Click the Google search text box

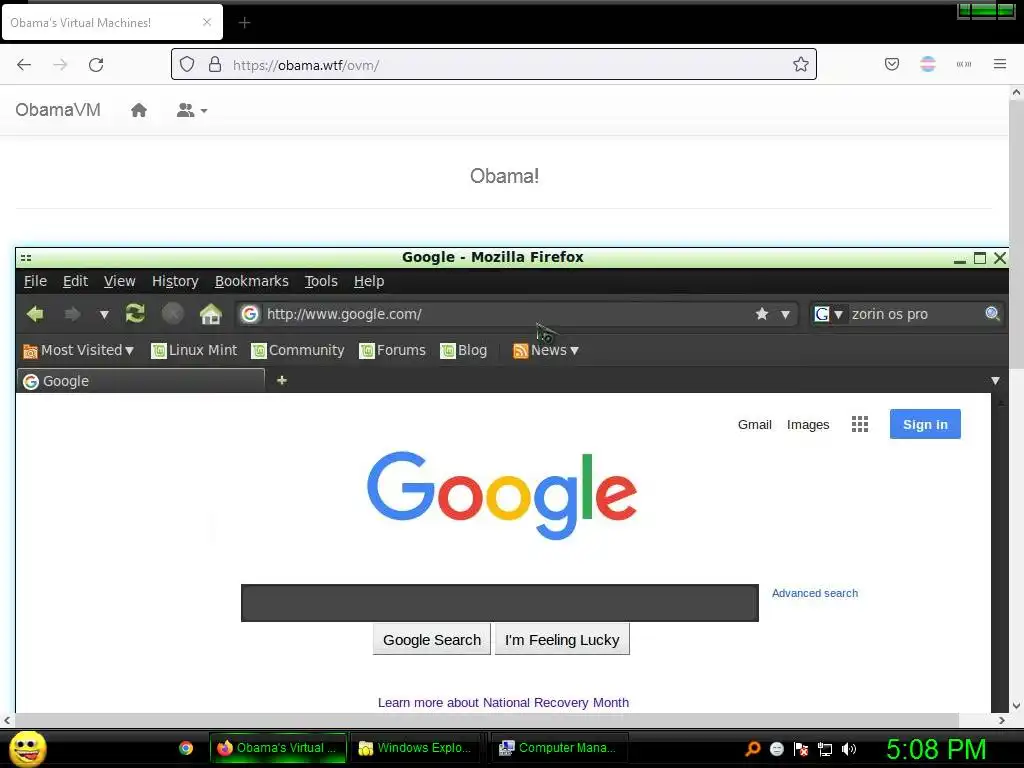500,603
